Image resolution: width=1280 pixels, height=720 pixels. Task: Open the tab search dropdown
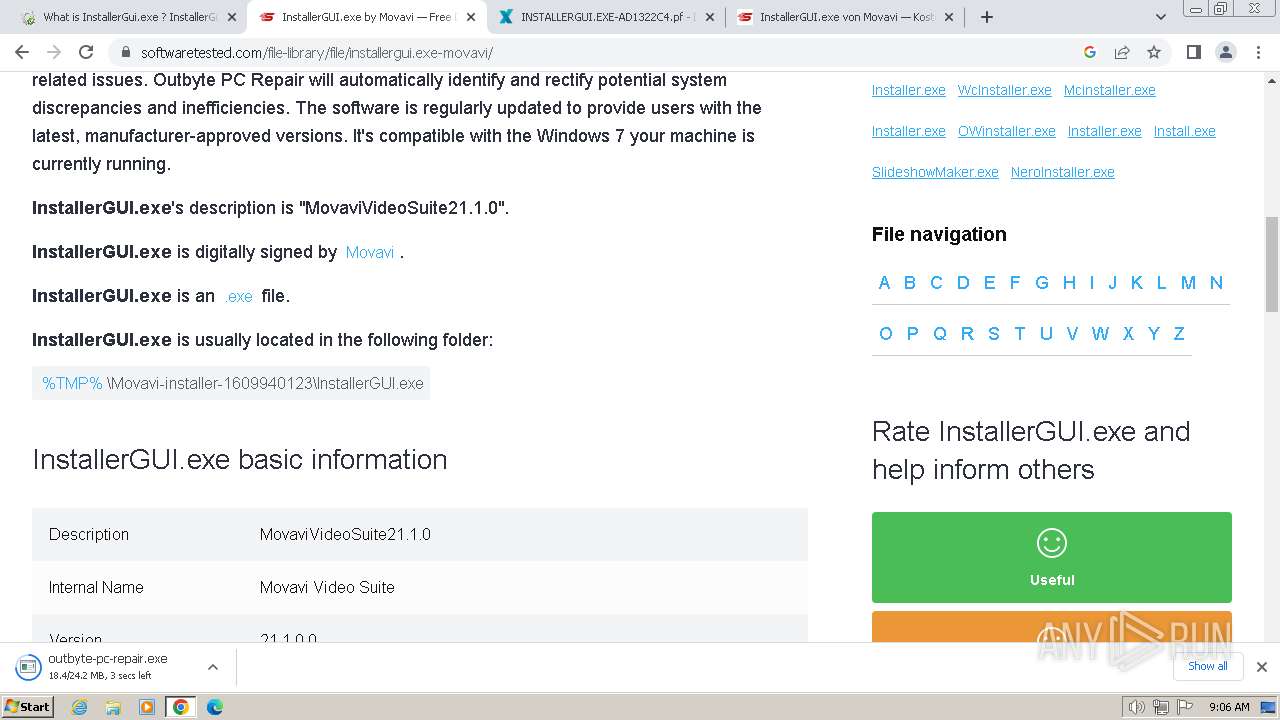[x=1161, y=17]
